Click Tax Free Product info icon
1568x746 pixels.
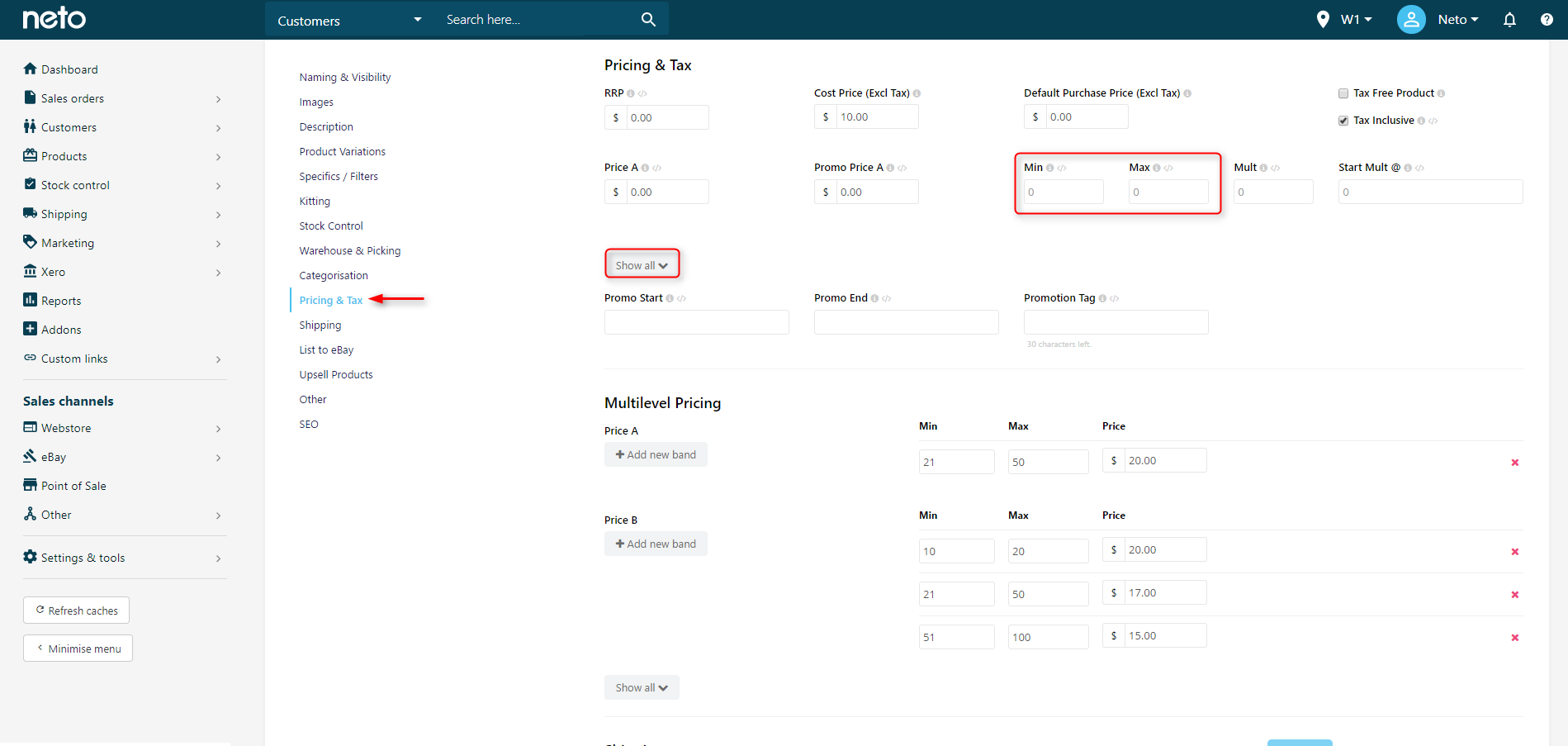[x=1441, y=93]
